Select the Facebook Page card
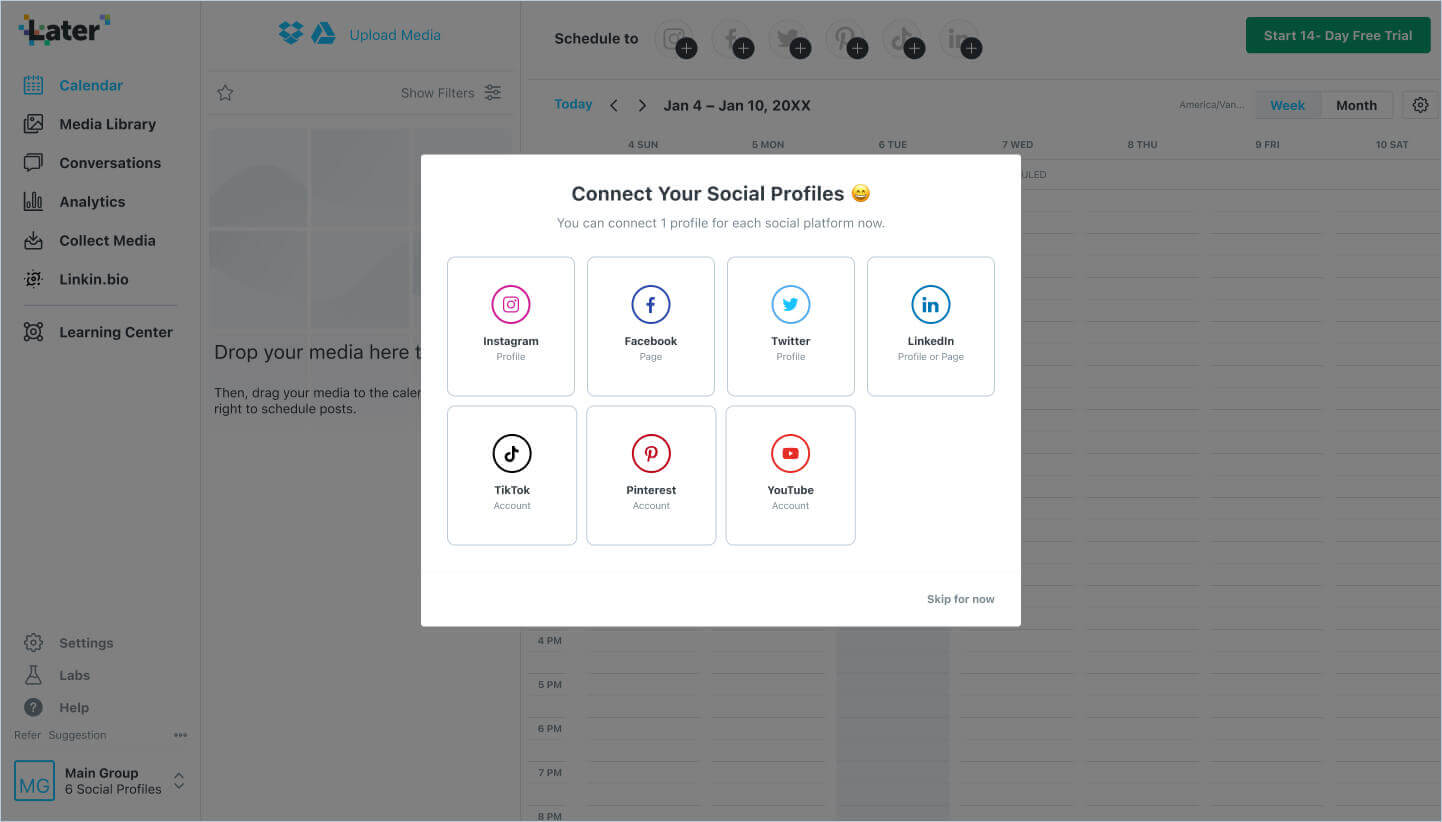Image resolution: width=1442 pixels, height=822 pixels. click(x=651, y=326)
